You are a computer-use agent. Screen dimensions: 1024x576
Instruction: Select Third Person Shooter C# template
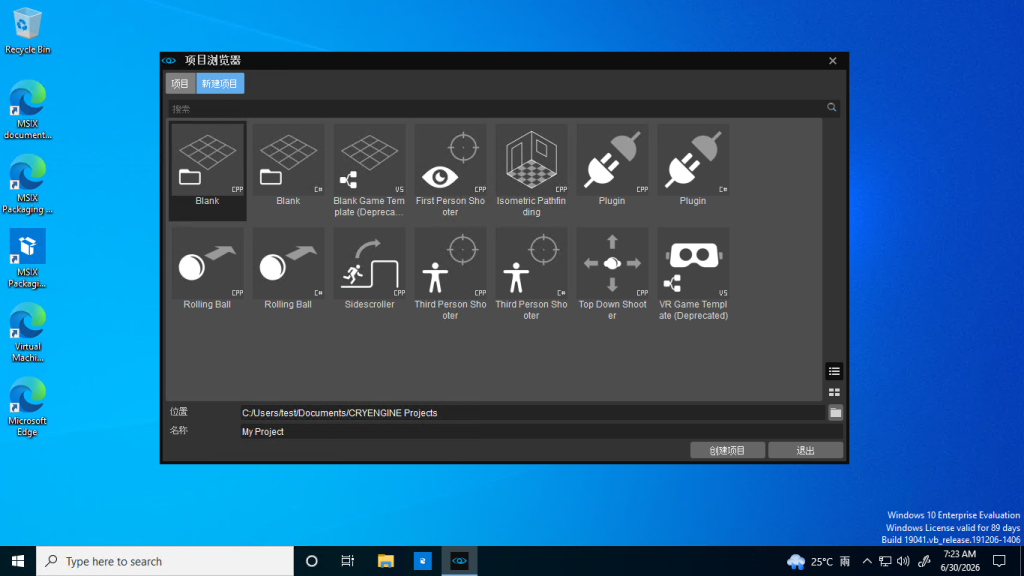coord(531,274)
